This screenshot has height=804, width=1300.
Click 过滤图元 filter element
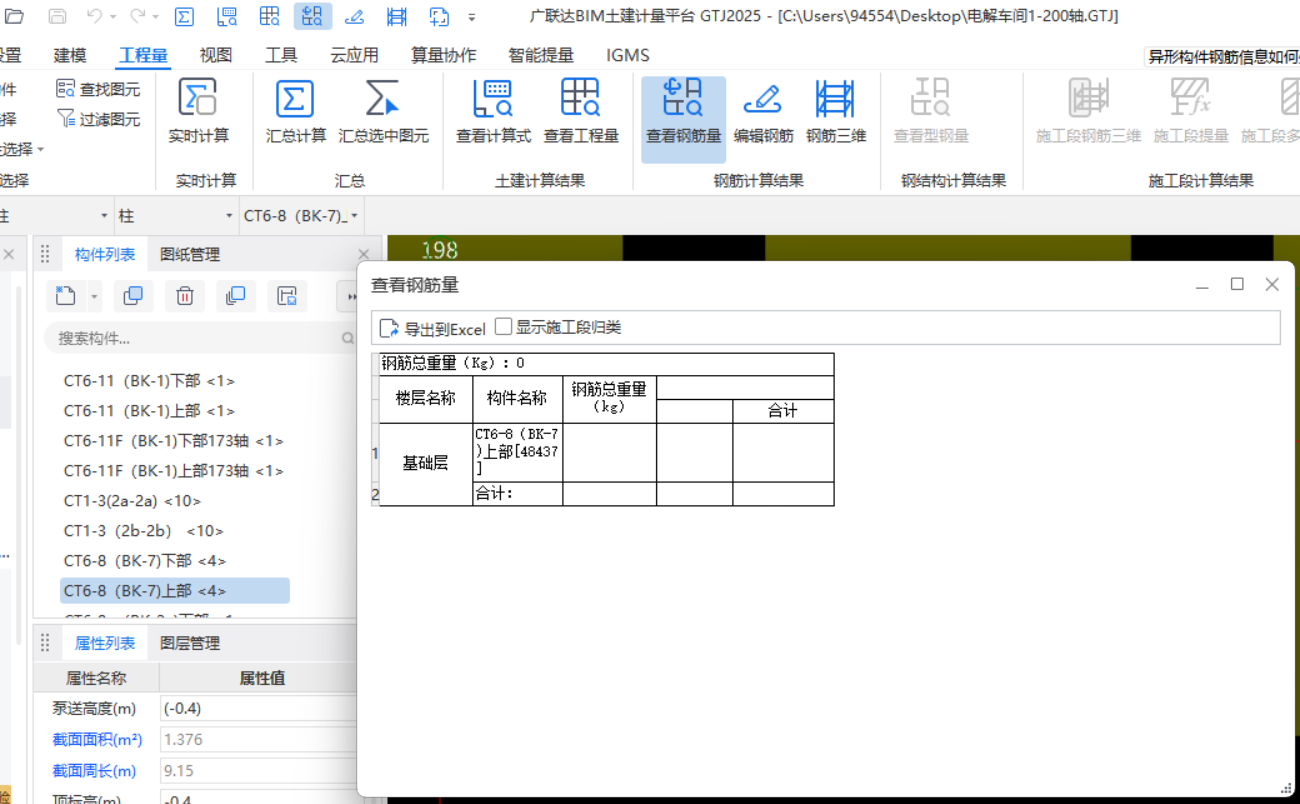tap(99, 119)
